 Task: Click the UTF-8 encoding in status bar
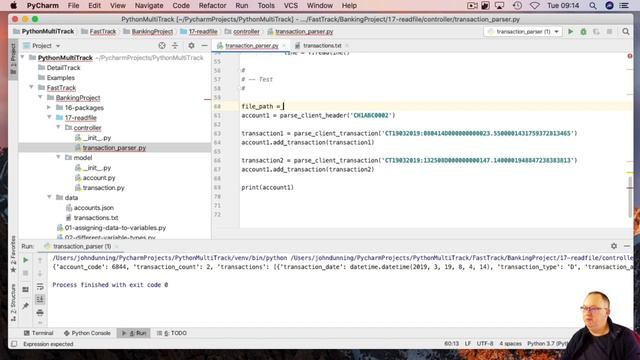485,344
